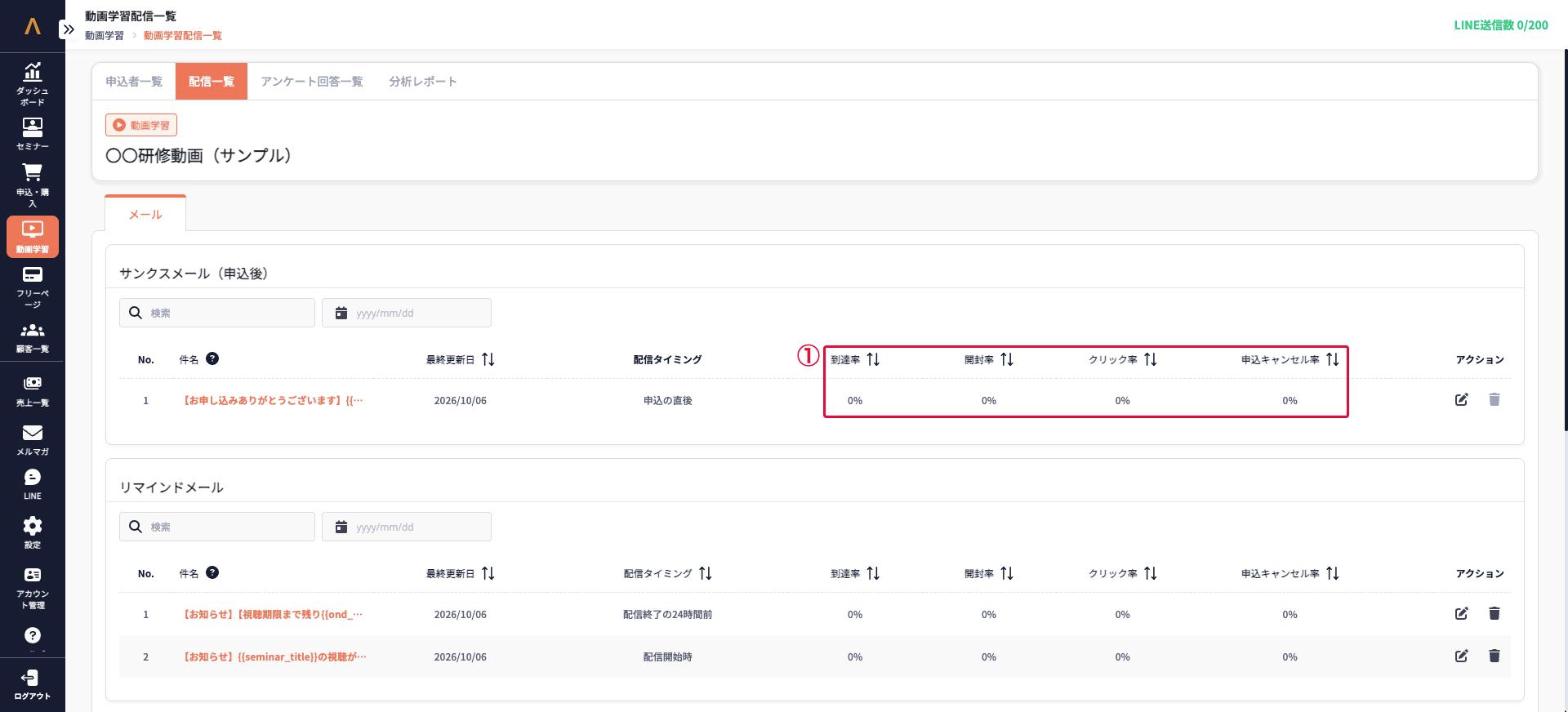Switch to アンケート回答一覧 tab
1568x712 pixels.
[311, 82]
